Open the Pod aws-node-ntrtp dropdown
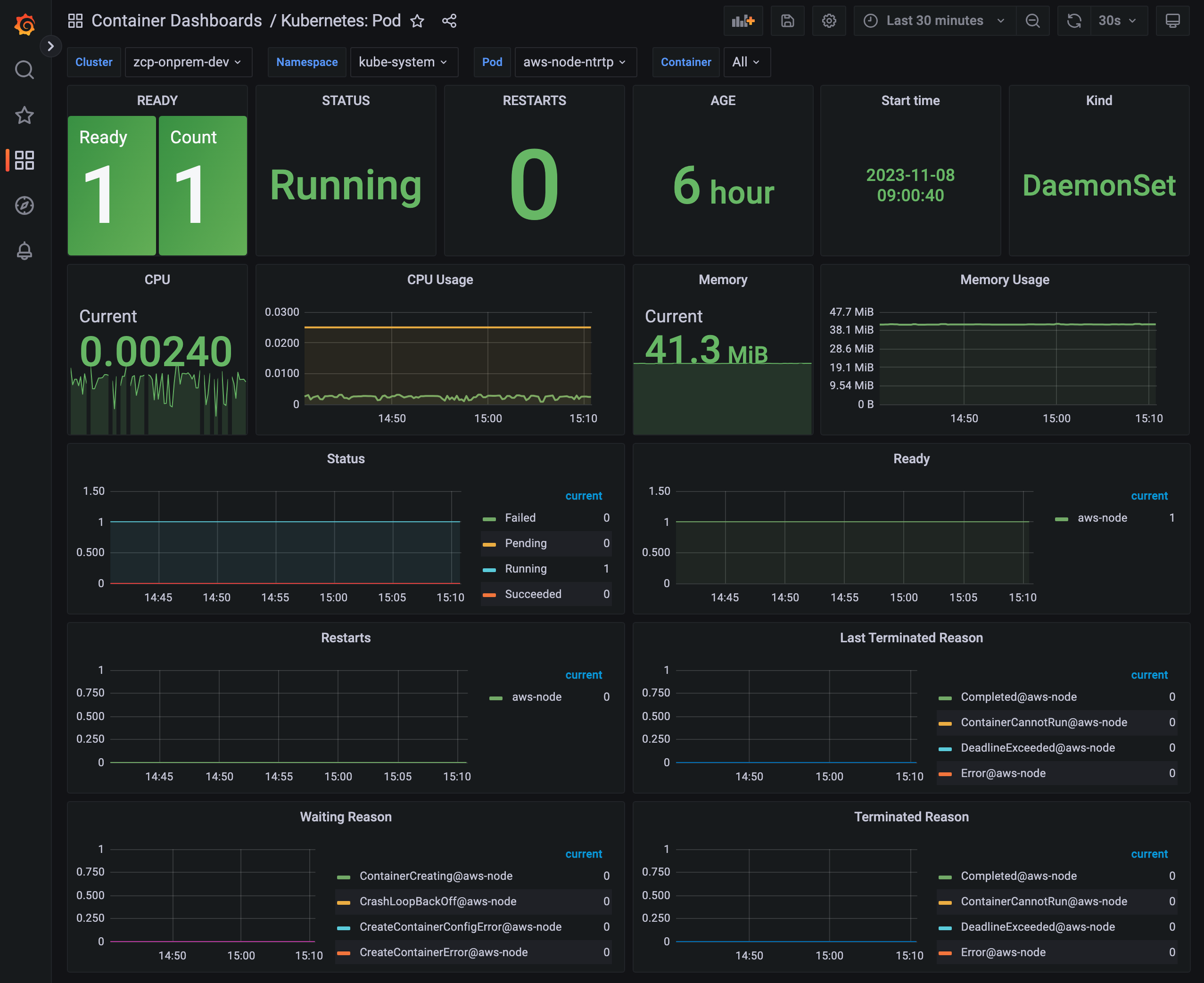The image size is (1204, 983). (x=576, y=62)
